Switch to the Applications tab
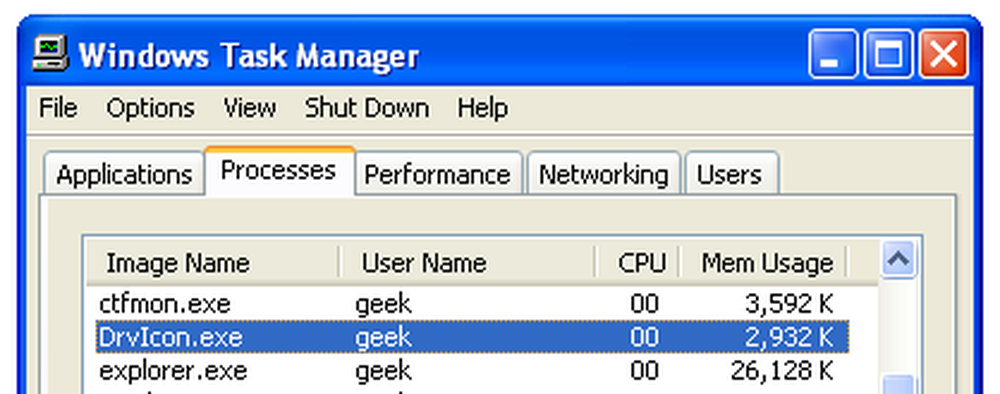 [124, 174]
